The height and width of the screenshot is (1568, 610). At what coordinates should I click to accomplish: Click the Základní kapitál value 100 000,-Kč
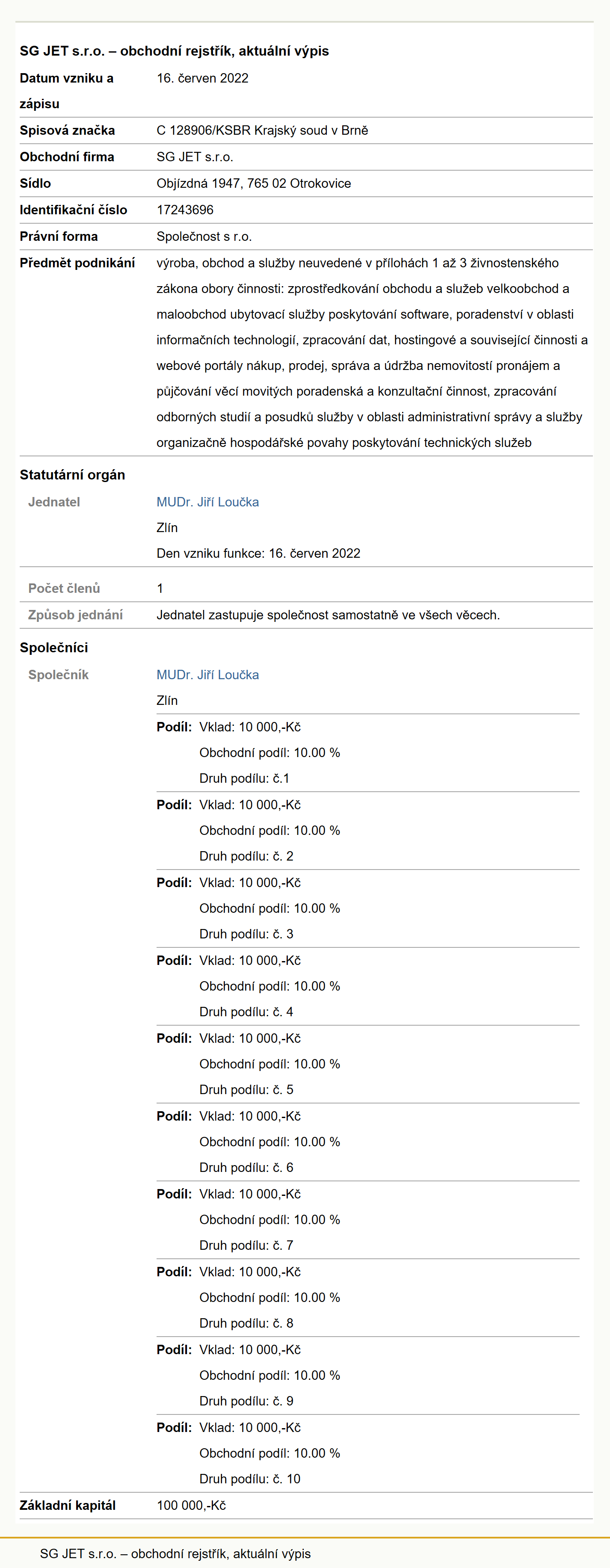pyautogui.click(x=191, y=1505)
